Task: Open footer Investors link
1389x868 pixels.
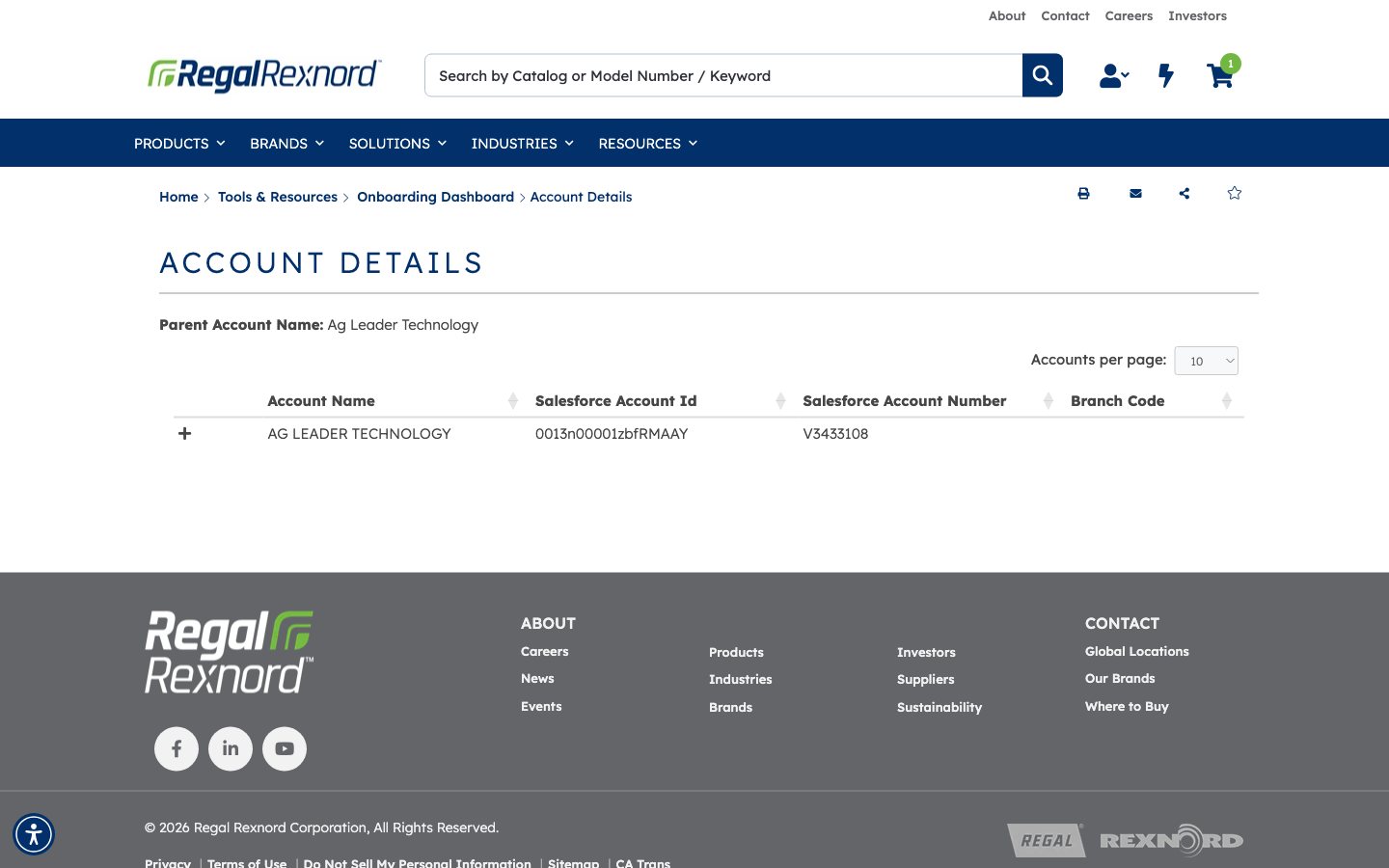Action: [926, 653]
